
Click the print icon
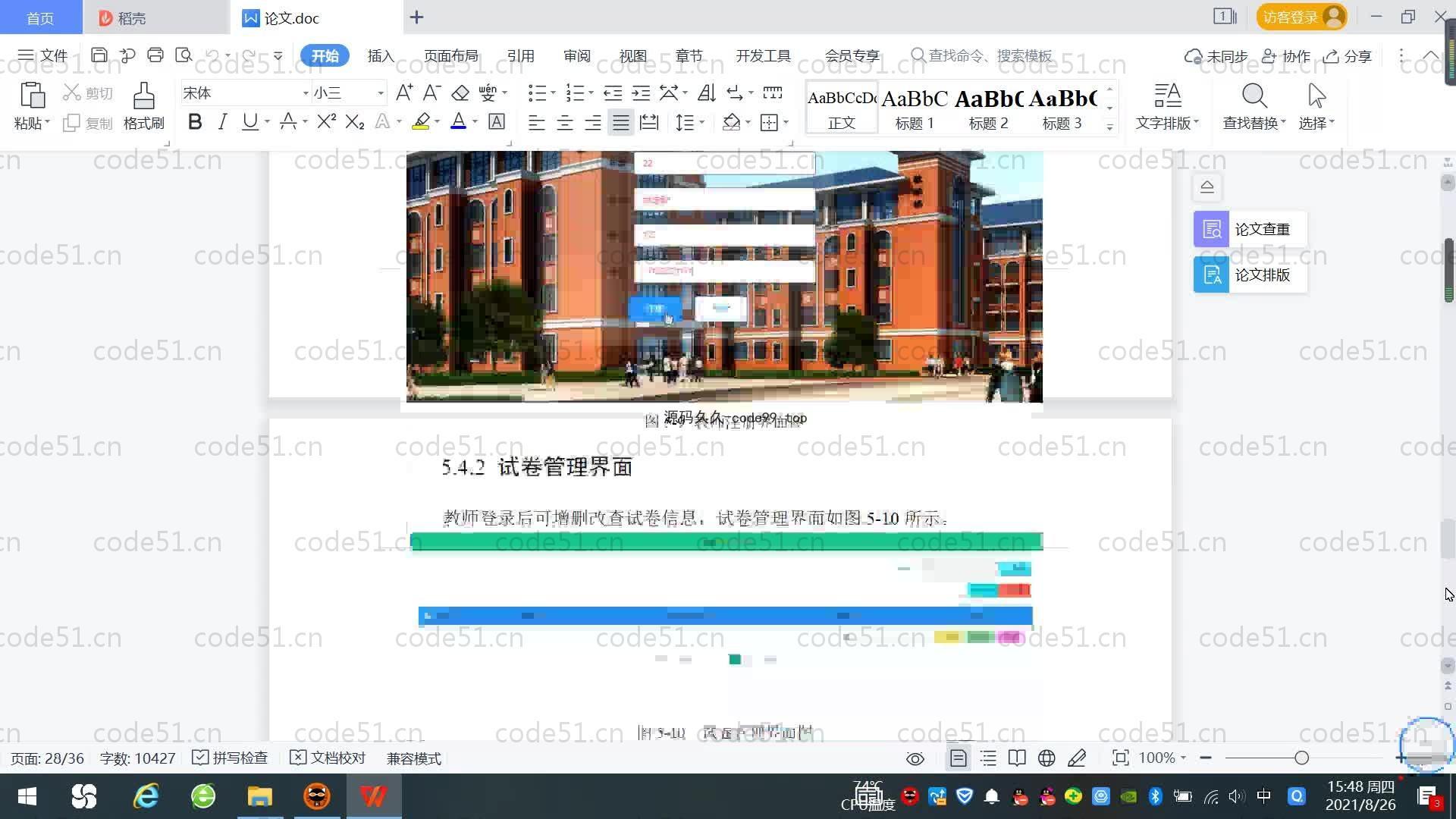click(155, 55)
